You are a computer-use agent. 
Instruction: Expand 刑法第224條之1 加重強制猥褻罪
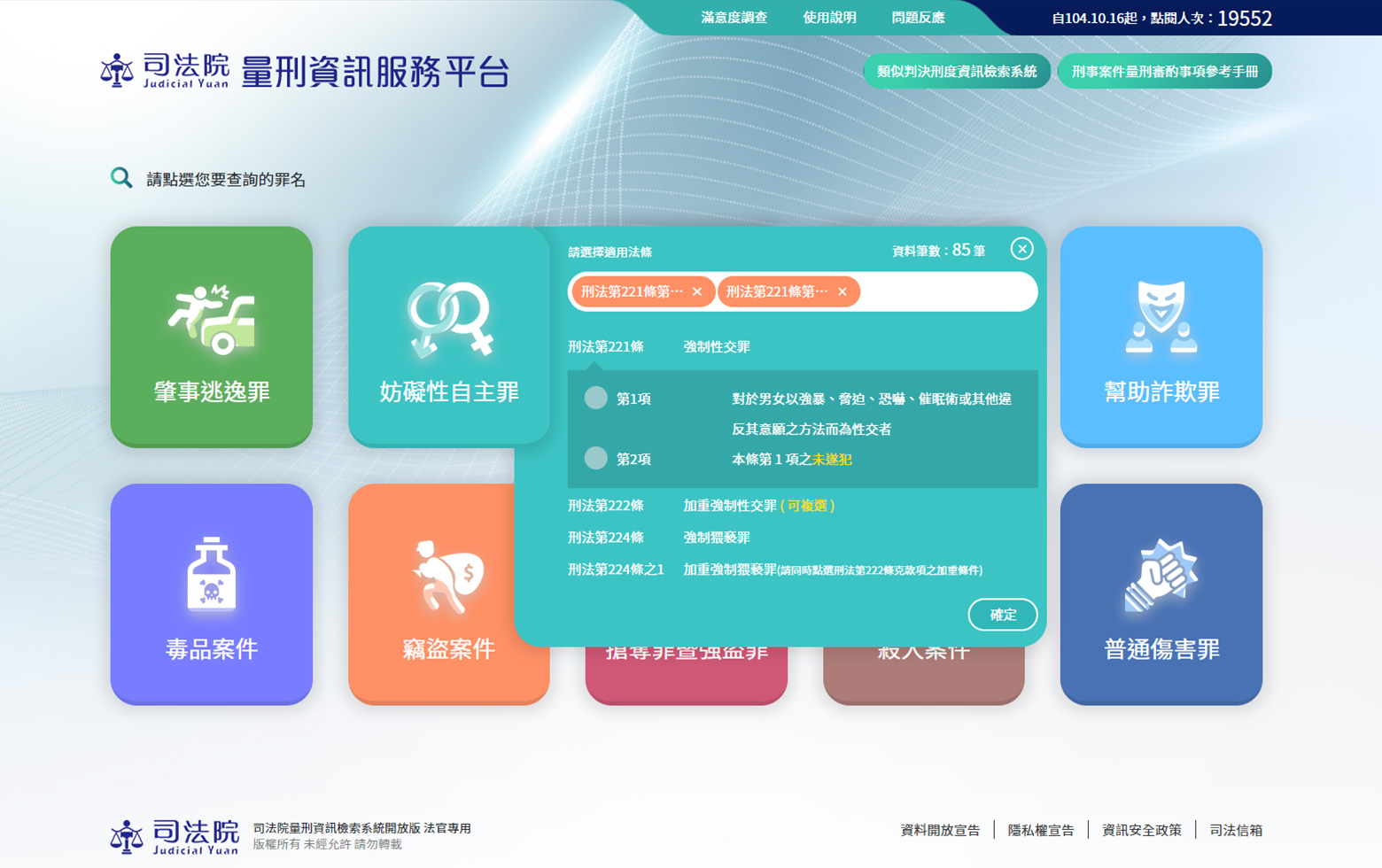(x=775, y=570)
